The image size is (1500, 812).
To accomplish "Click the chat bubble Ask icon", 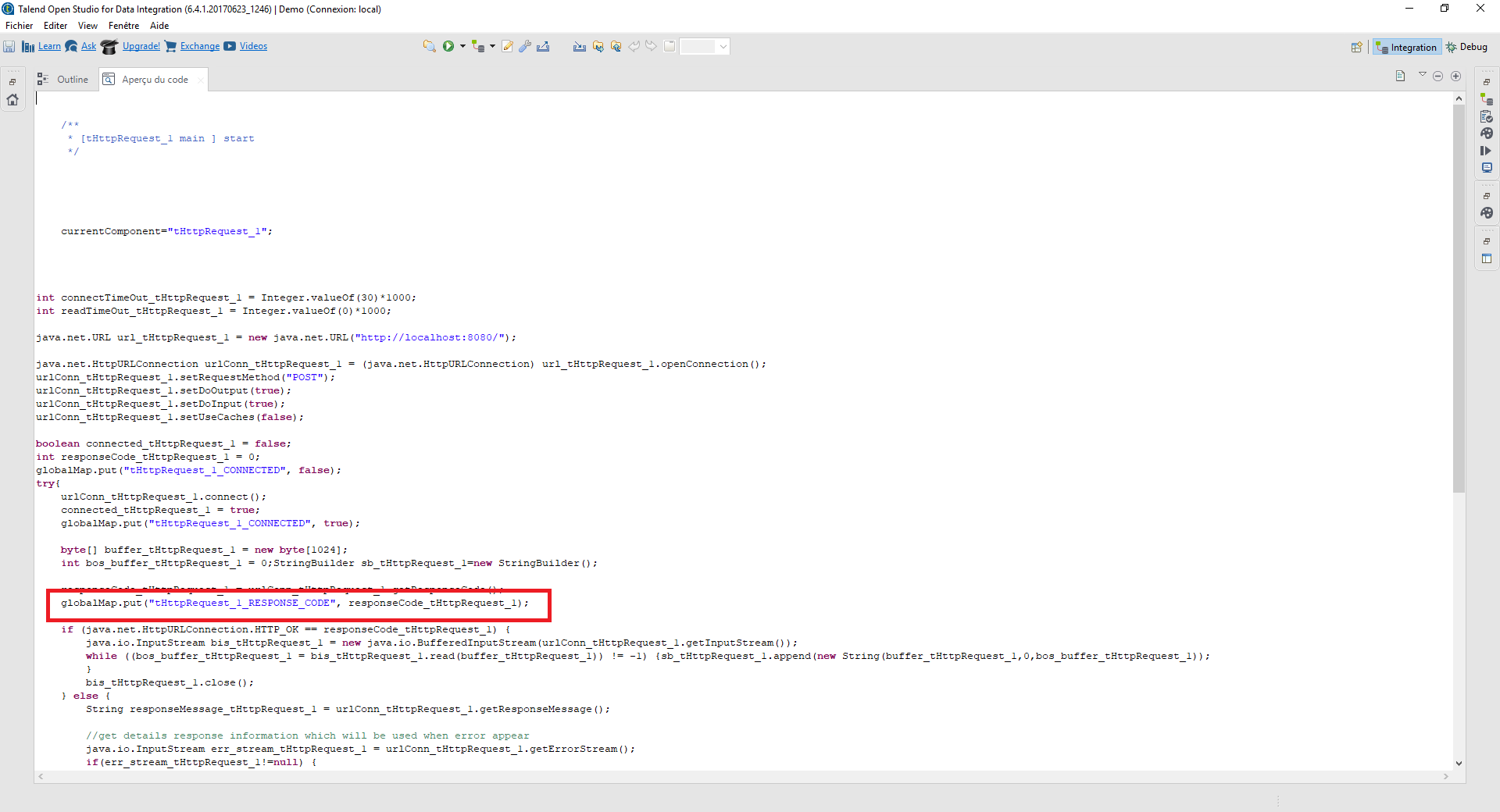I will point(72,47).
